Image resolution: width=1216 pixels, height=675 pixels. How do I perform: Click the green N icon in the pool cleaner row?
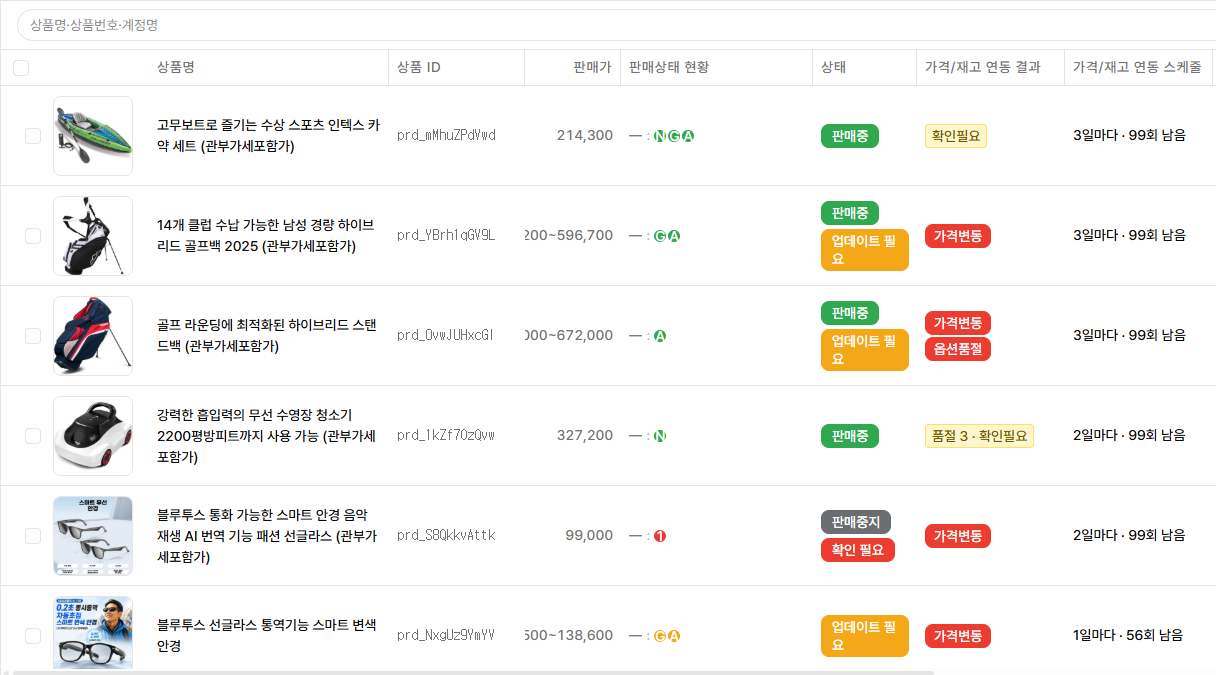point(660,436)
